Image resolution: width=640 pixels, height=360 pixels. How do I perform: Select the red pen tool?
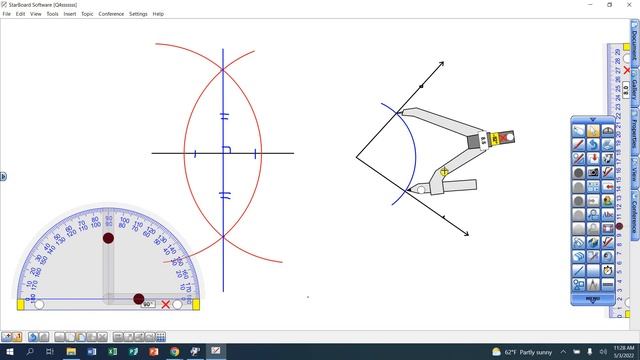click(578, 145)
